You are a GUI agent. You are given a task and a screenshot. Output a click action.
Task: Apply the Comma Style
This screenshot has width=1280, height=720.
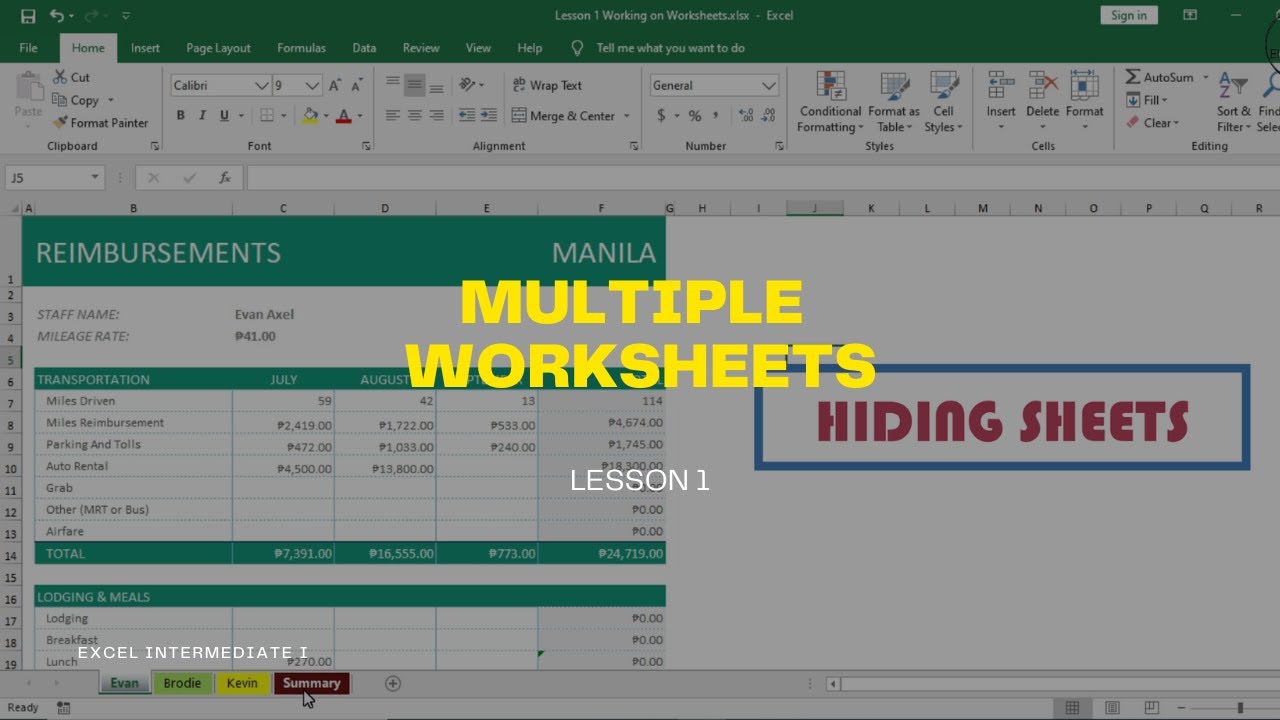pos(717,116)
